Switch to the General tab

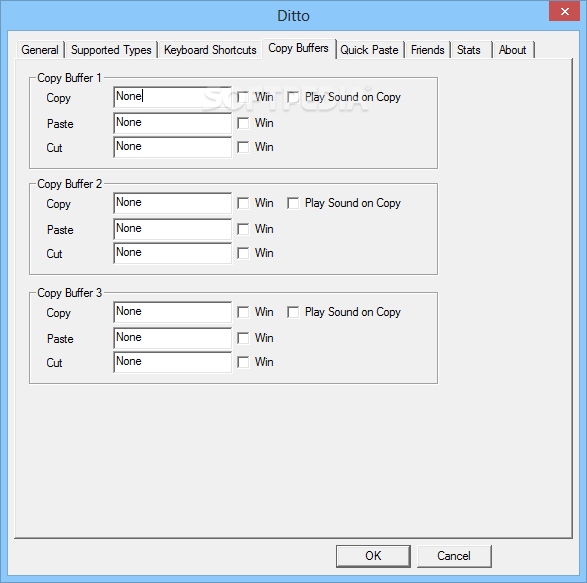(40, 50)
